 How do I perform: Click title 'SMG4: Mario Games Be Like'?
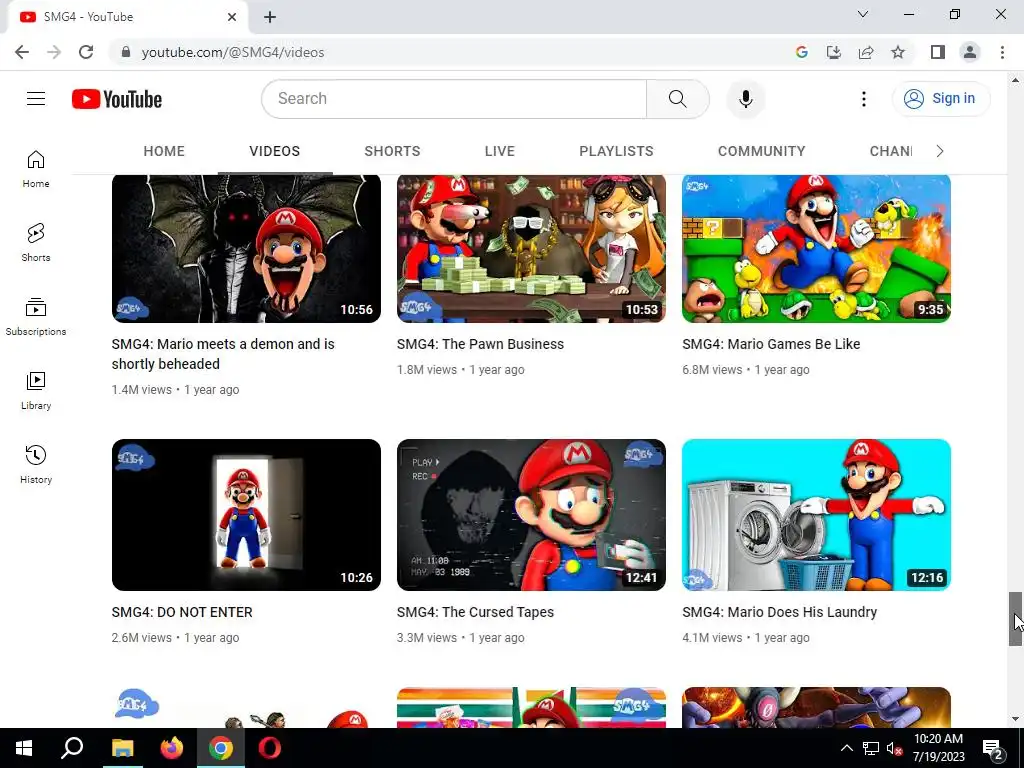771,344
